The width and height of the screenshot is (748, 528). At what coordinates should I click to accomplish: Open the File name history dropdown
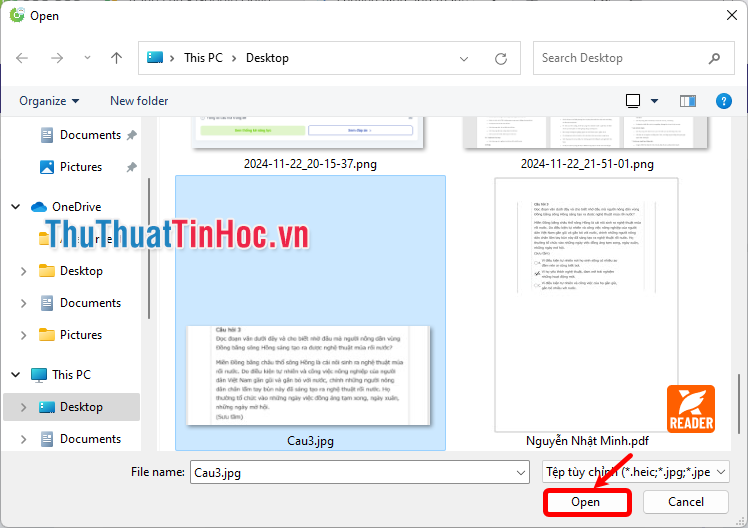tap(521, 473)
